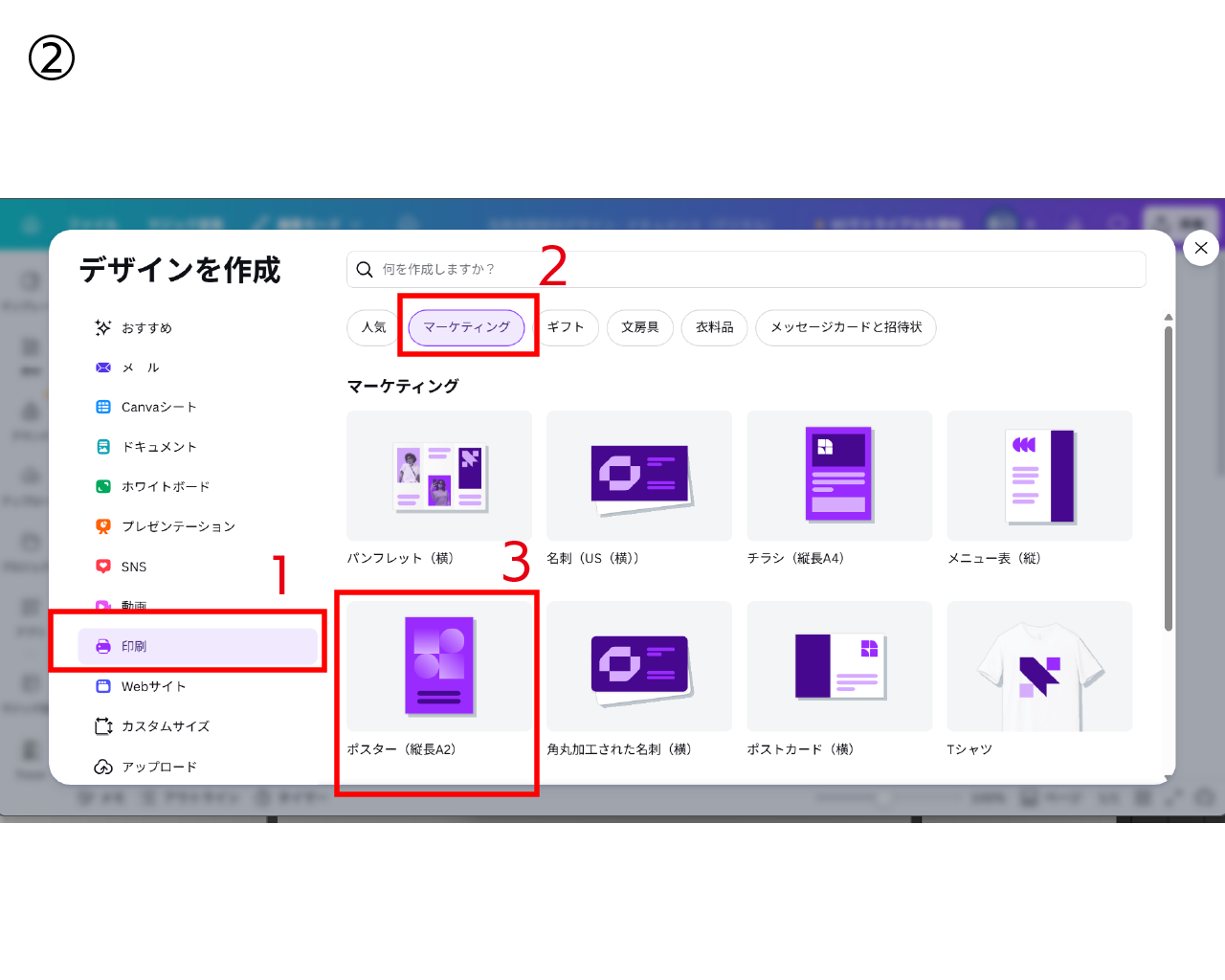Close the デザインを作成 dialog
This screenshot has height=980, width=1225.
[x=1201, y=248]
